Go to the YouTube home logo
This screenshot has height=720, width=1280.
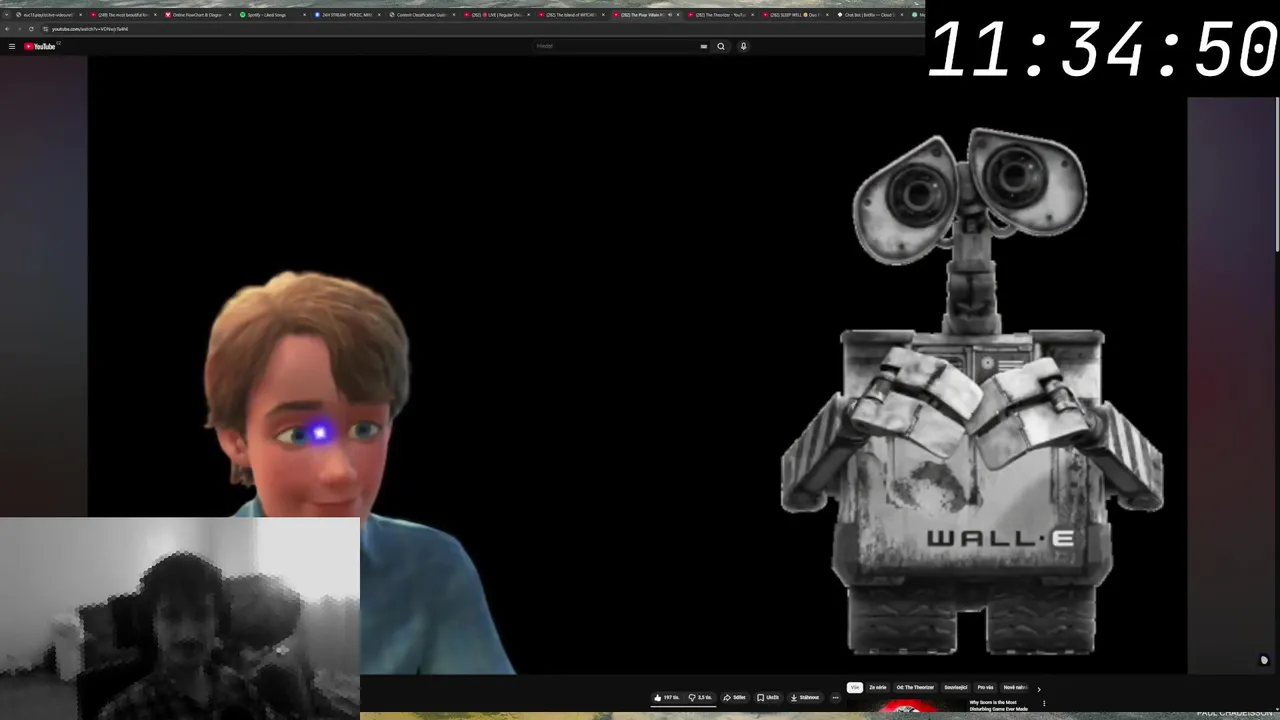click(40, 46)
